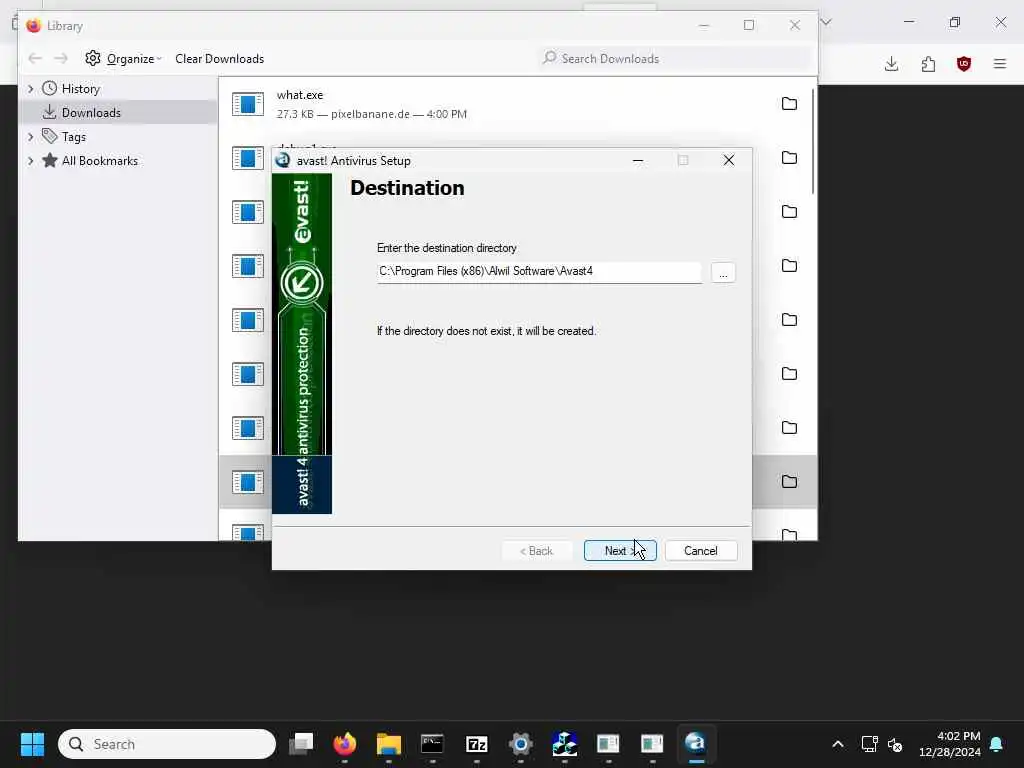
Task: Close the avast! Antivirus Setup dialog
Action: (729, 160)
